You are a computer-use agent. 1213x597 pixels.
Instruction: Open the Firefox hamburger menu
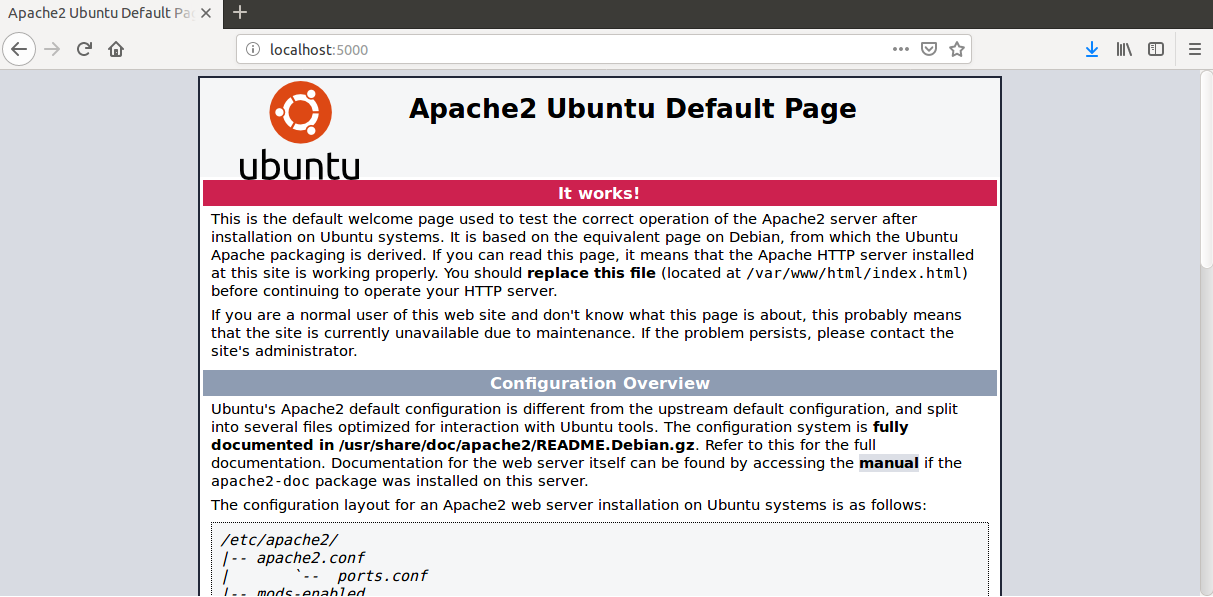[1195, 49]
